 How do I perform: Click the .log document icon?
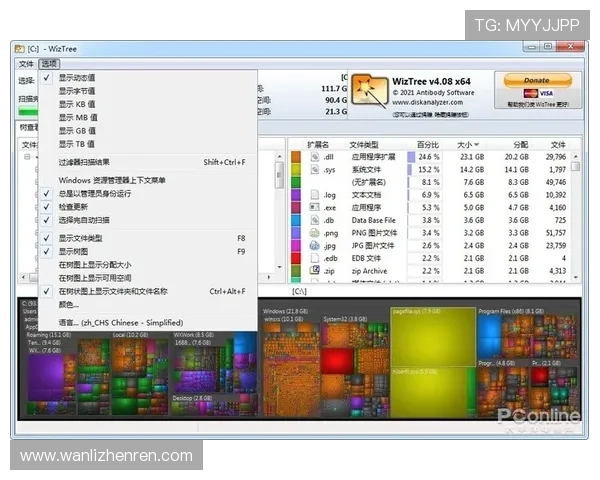315,195
